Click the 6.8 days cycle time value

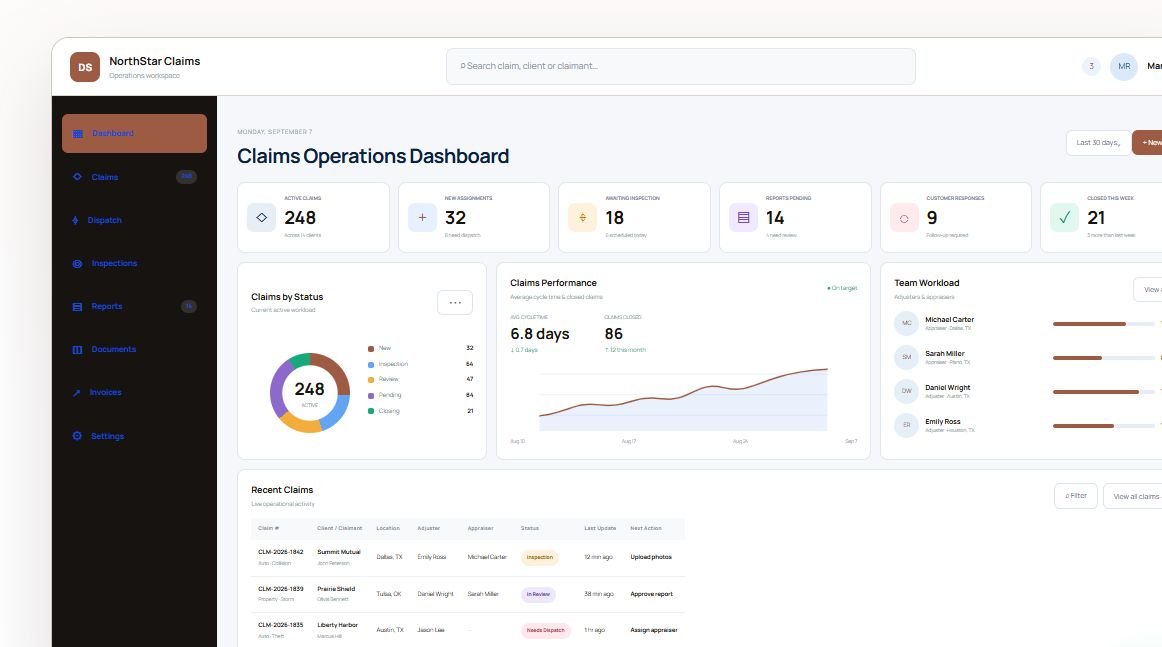point(540,334)
